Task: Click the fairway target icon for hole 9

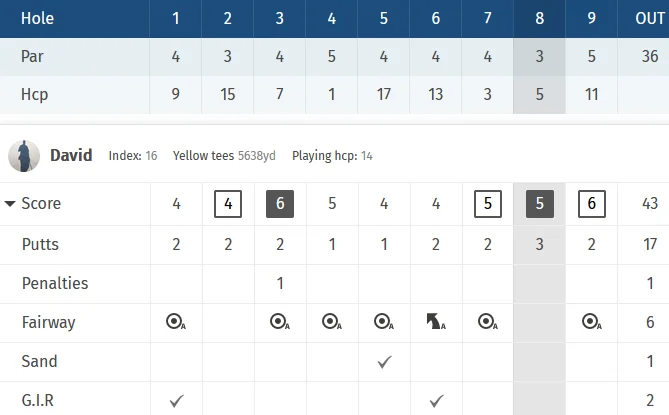Action: click(x=592, y=322)
